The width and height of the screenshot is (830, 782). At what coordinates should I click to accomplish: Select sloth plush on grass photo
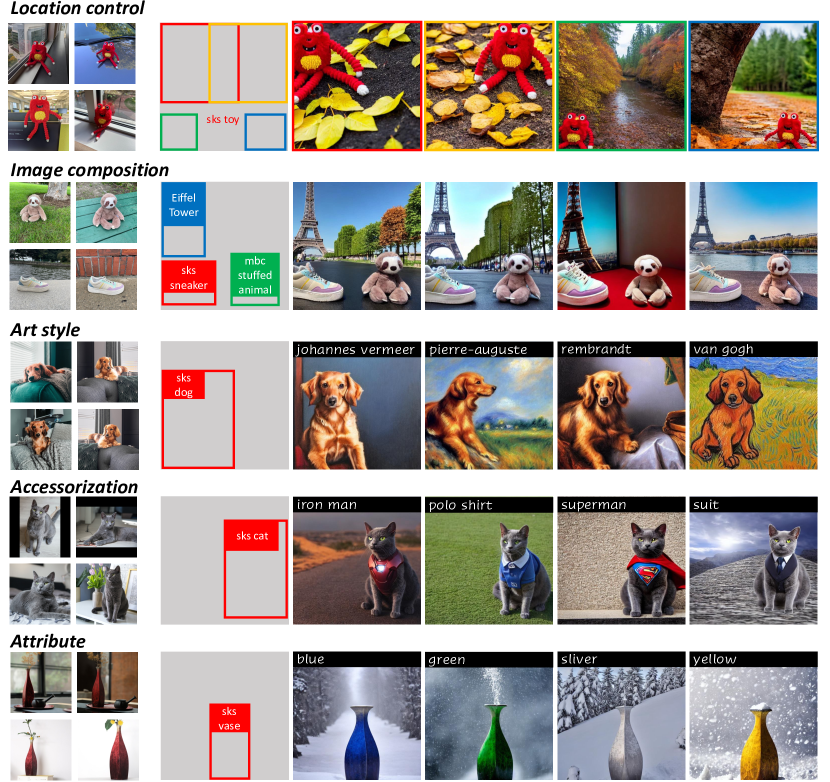[x=40, y=213]
